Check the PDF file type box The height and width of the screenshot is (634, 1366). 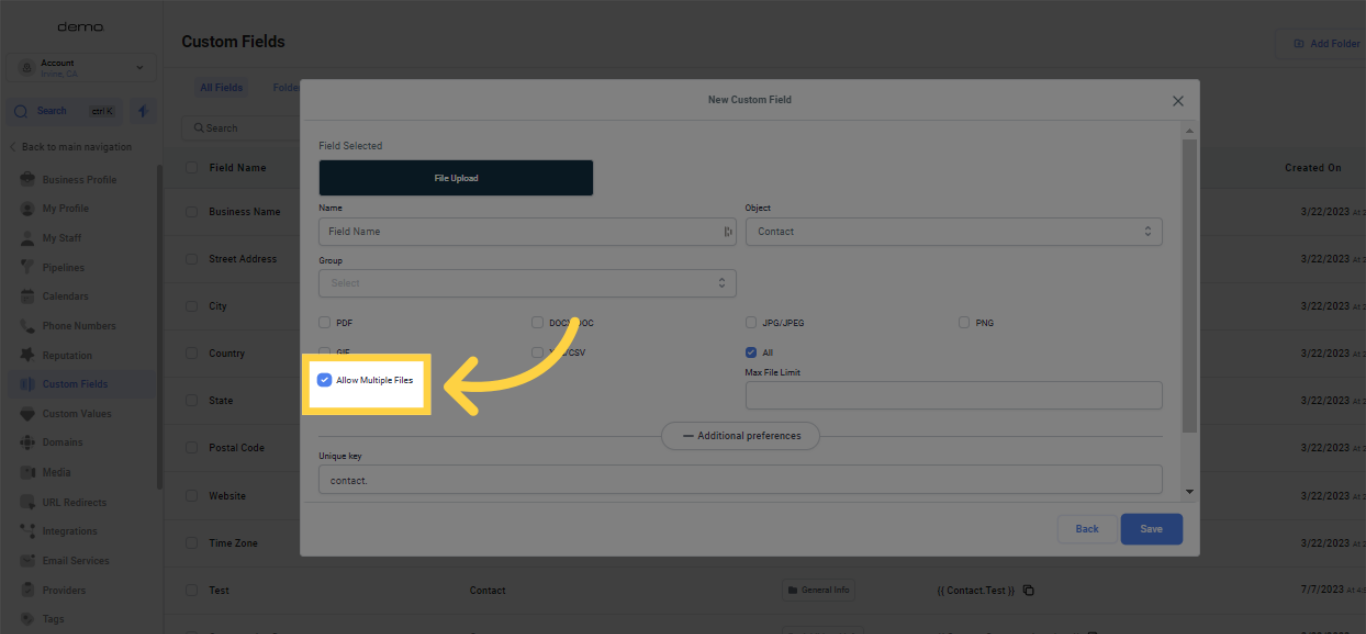[x=324, y=323]
